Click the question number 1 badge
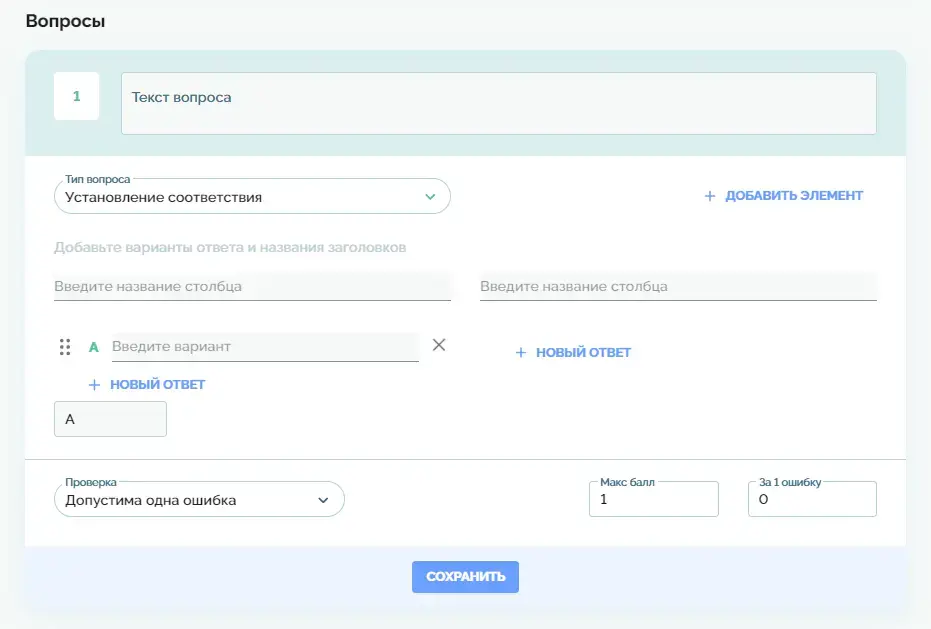 76,97
